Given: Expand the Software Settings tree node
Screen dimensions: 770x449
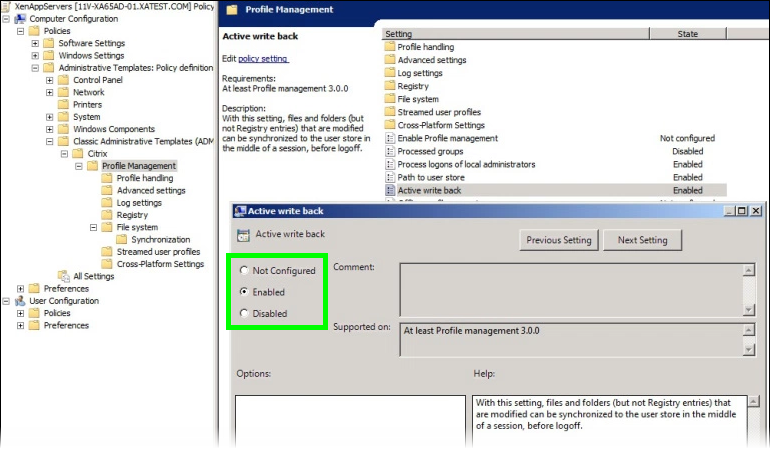Looking at the screenshot, I should 35,43.
